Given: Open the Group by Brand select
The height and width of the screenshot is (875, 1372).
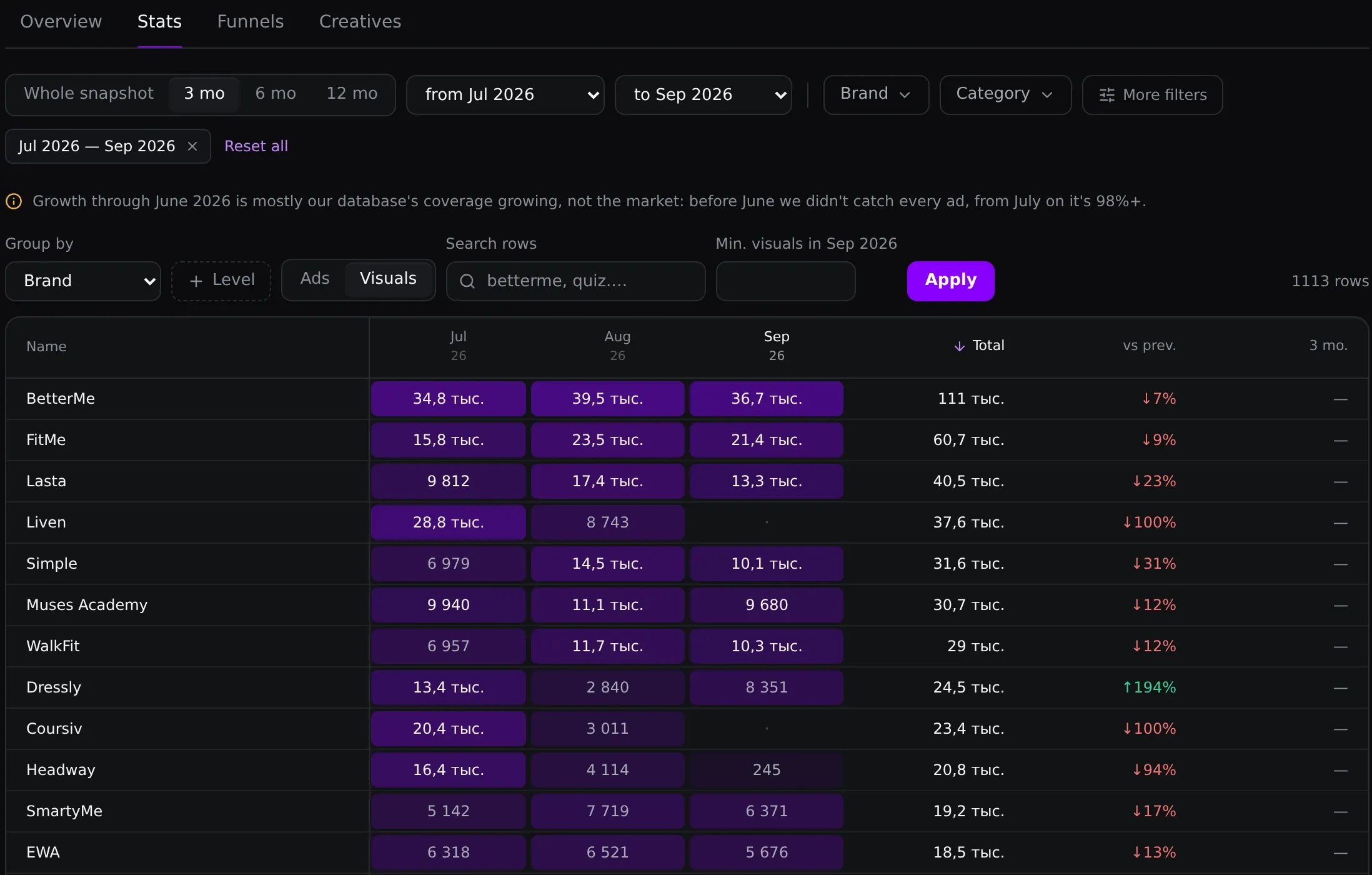Looking at the screenshot, I should coord(83,281).
